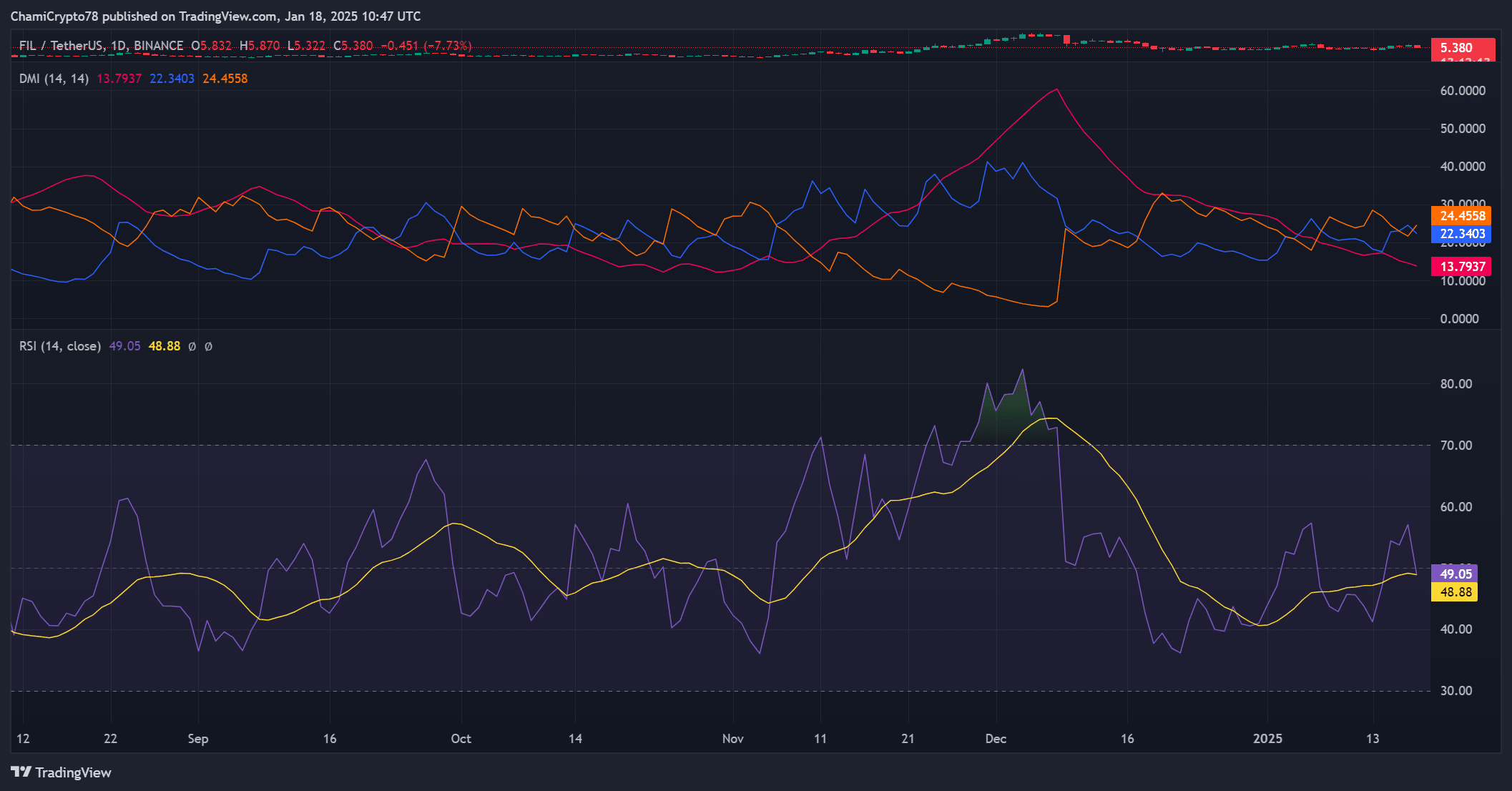The height and width of the screenshot is (791, 1512).
Task: Click the 2025 label on time axis
Action: [1267, 739]
